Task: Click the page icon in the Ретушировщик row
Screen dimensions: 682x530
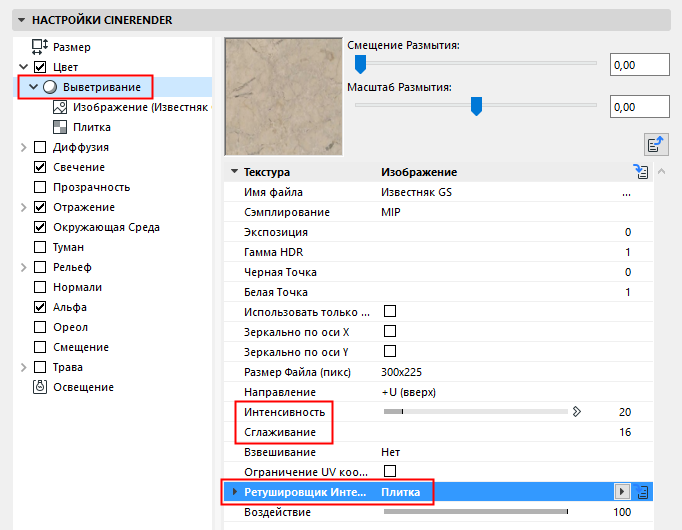Action: tap(644, 492)
